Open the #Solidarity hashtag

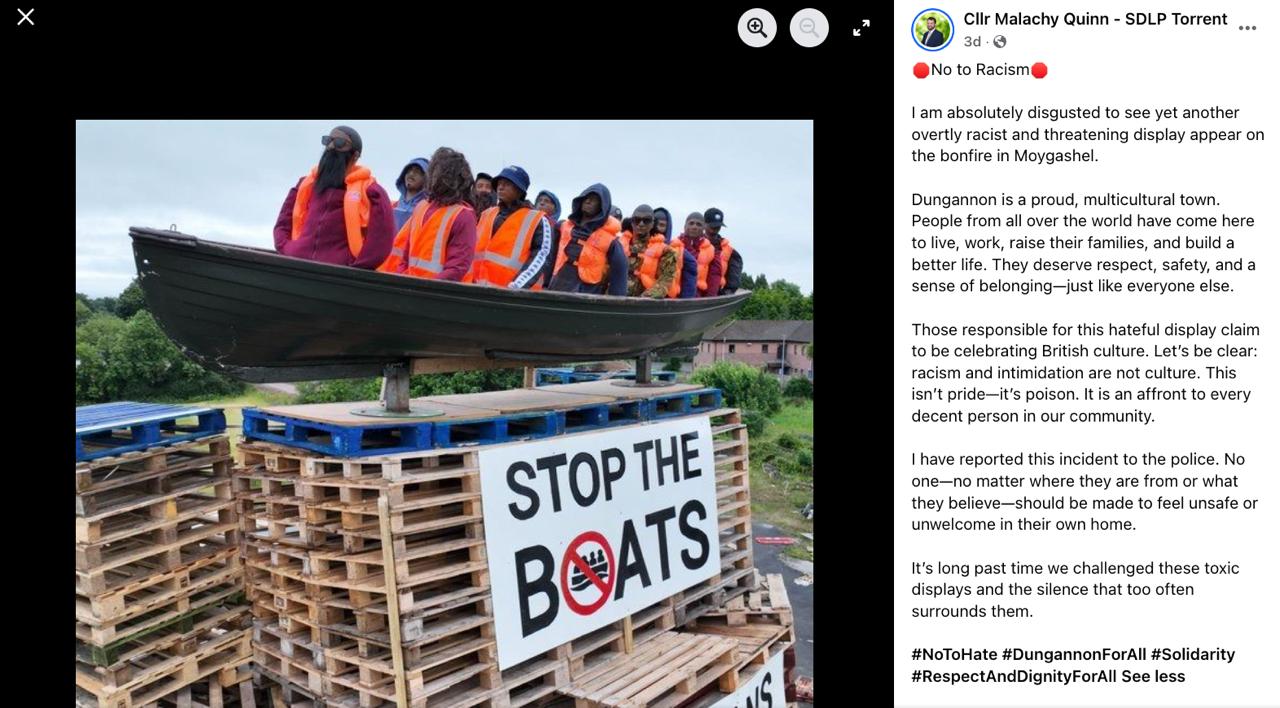point(1193,654)
